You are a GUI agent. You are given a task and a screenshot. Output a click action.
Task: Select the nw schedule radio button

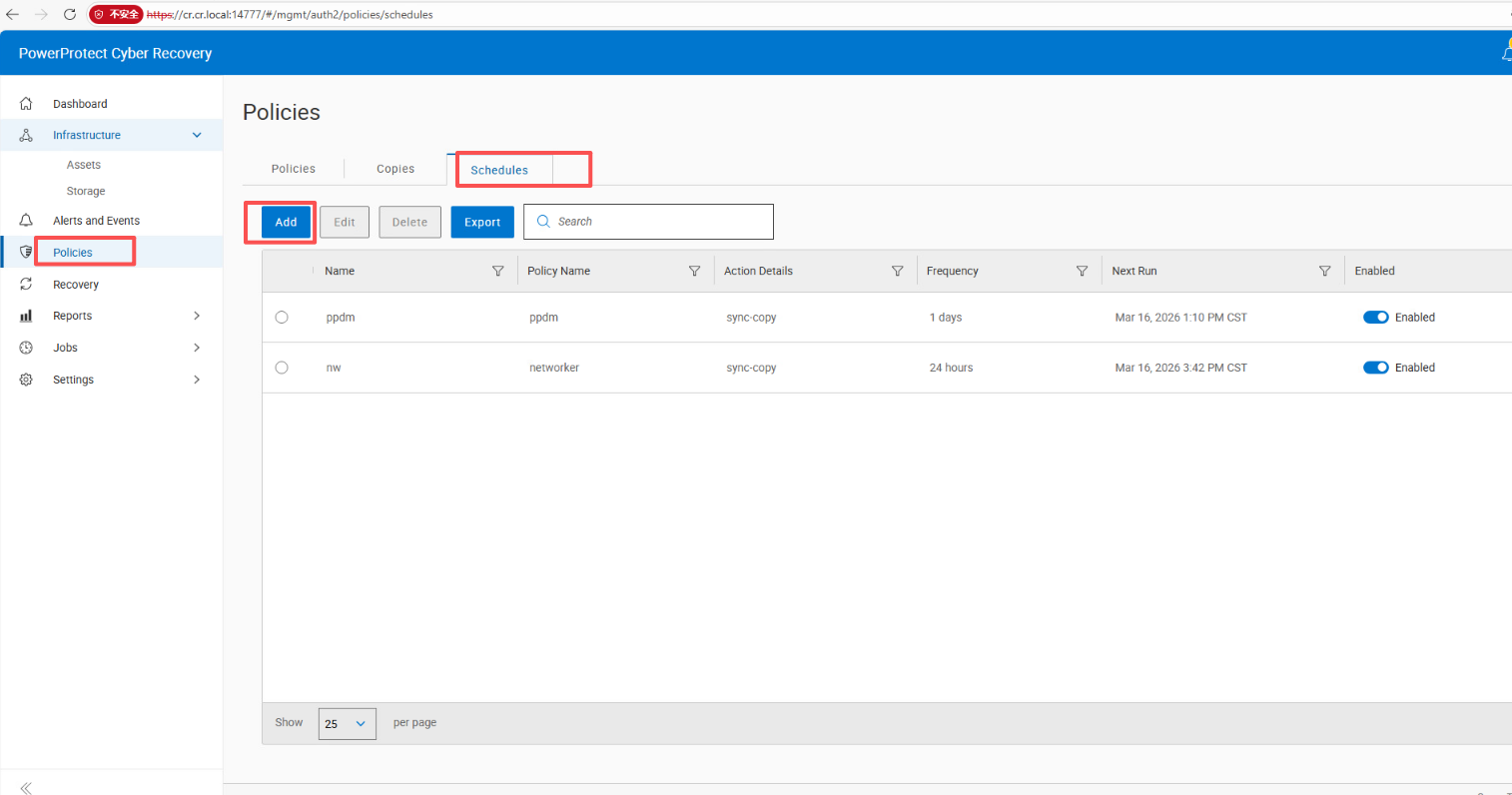tap(282, 368)
